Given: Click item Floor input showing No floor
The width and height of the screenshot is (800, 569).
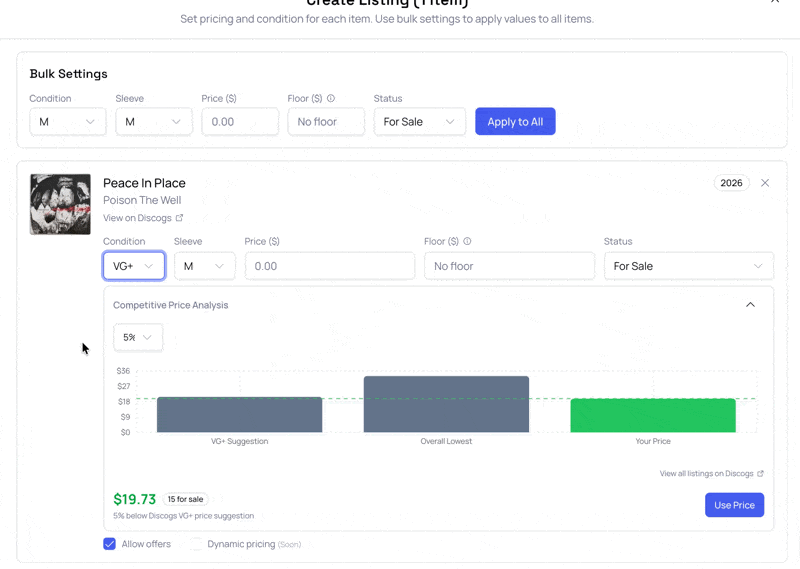Looking at the screenshot, I should point(509,266).
